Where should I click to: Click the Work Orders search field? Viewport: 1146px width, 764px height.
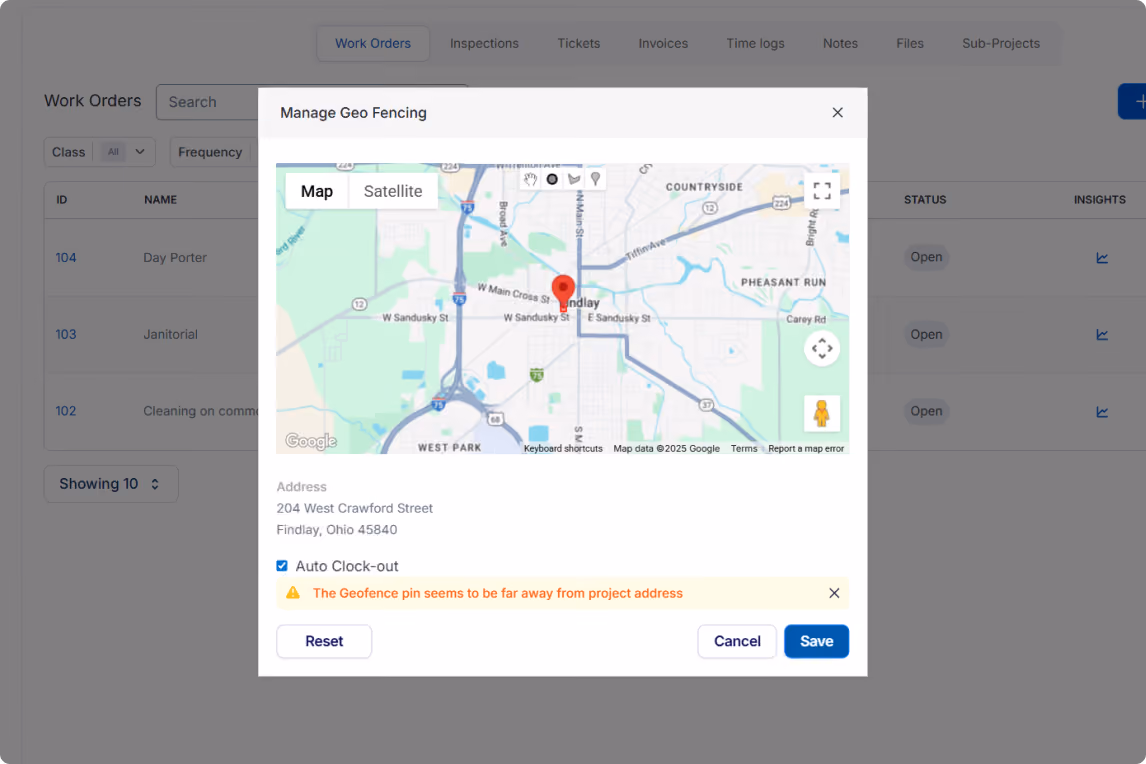tap(208, 102)
